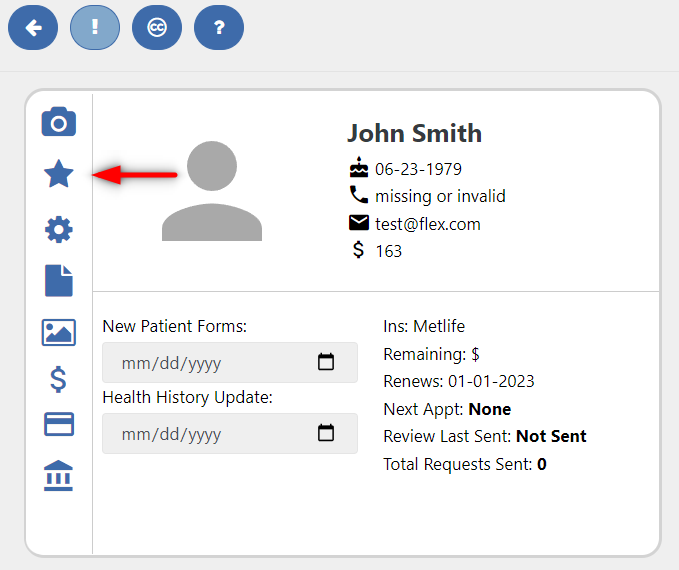Click the back arrow button
Viewport: 679px width, 570px height.
(33, 28)
